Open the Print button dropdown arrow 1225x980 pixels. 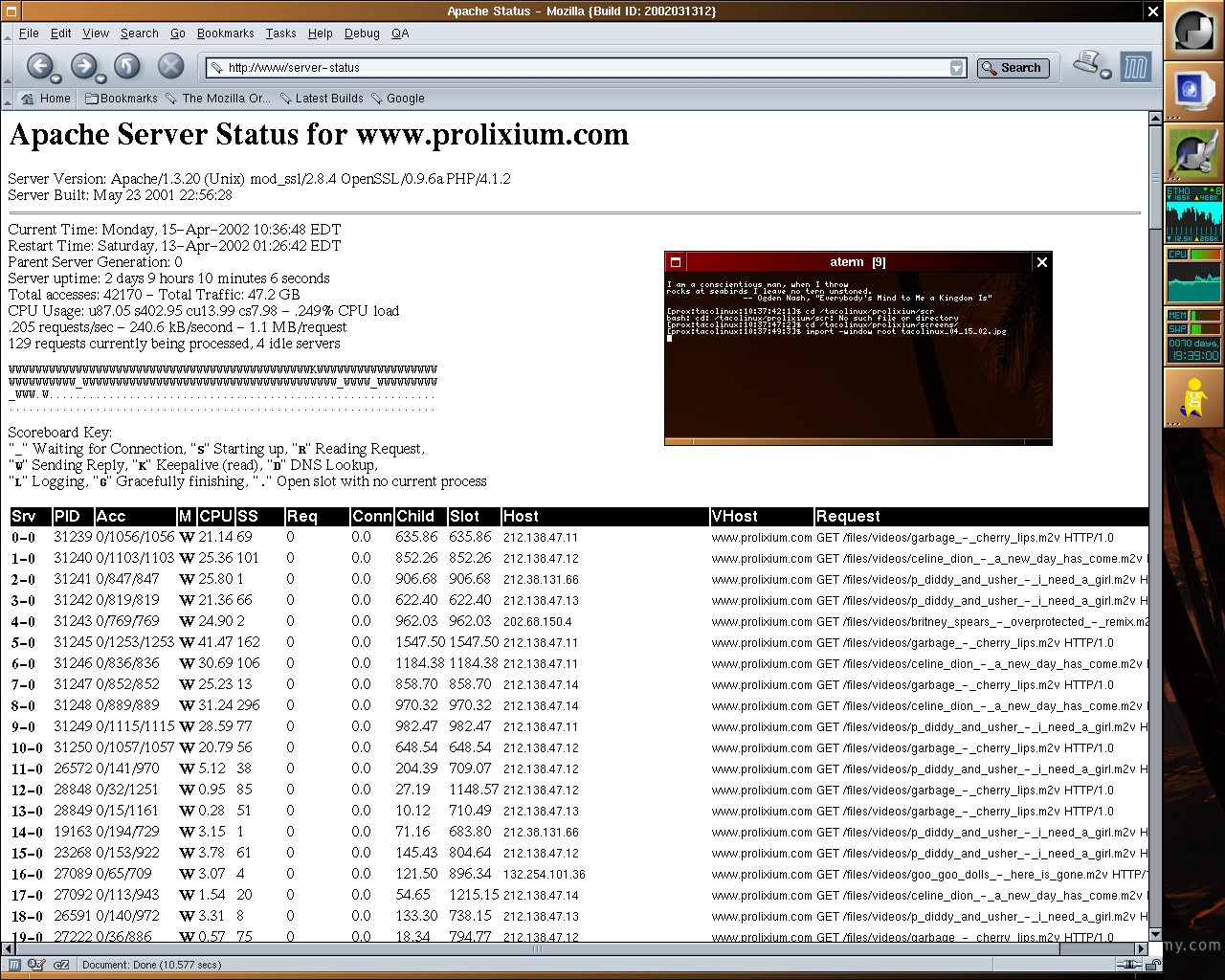1105,74
